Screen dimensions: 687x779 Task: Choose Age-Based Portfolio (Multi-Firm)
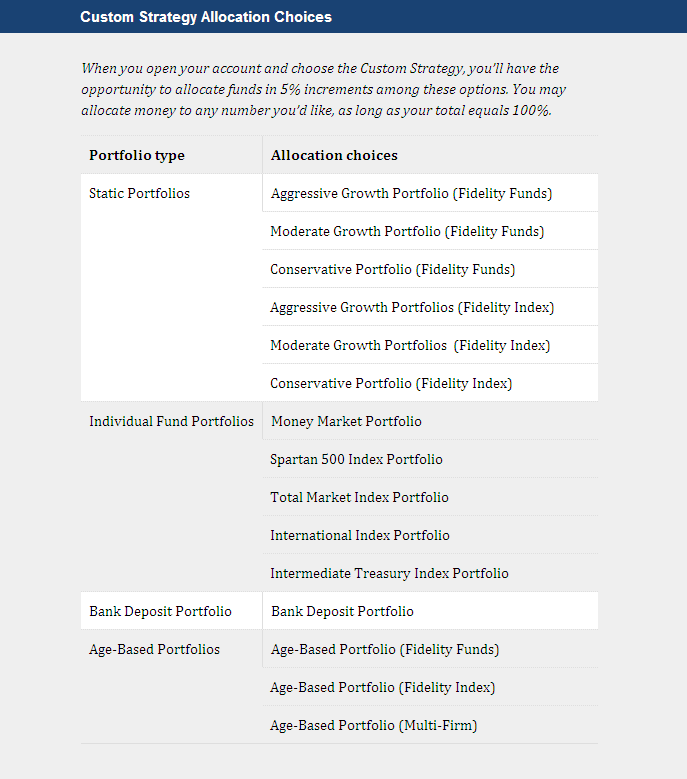click(x=374, y=725)
